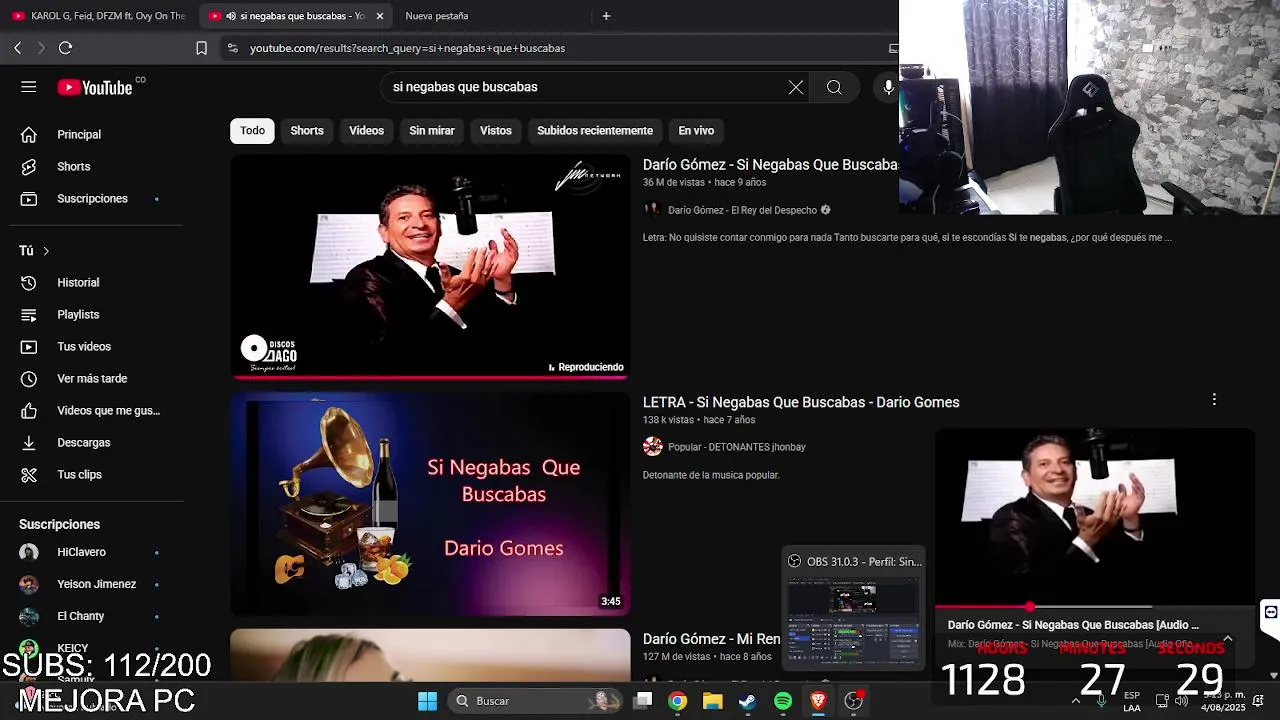The width and height of the screenshot is (1280, 720).
Task: Close the si negabas que buscabas tab
Action: pyautogui.click(x=380, y=16)
